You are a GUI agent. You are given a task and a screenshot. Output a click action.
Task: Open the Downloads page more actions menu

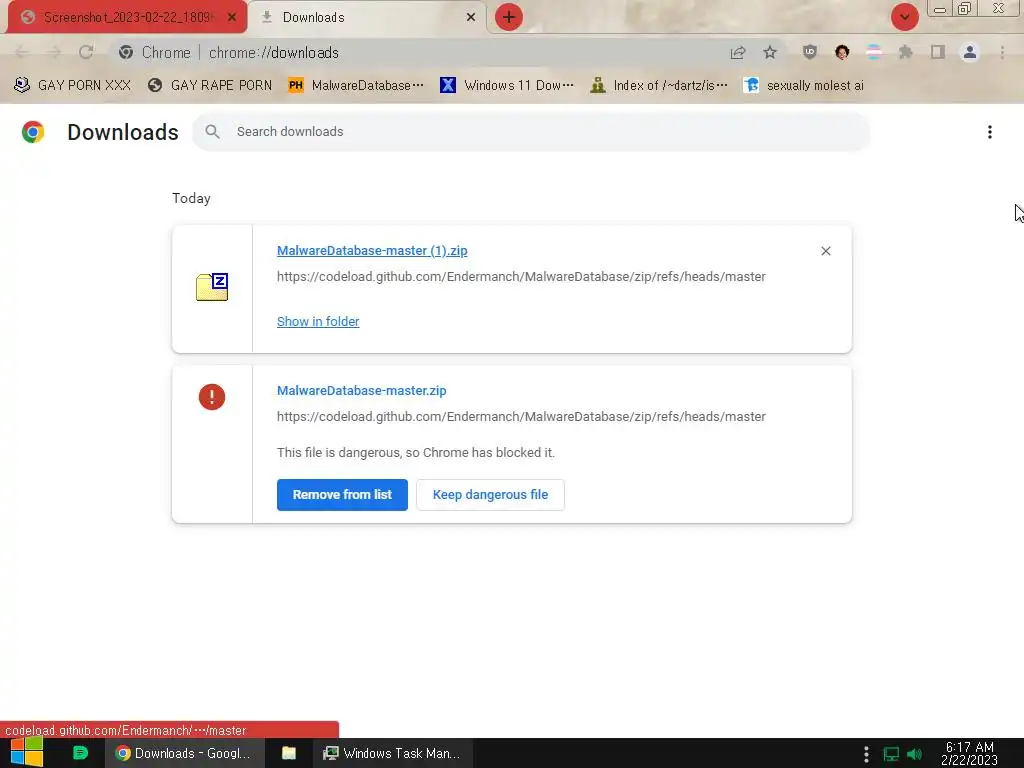[990, 132]
